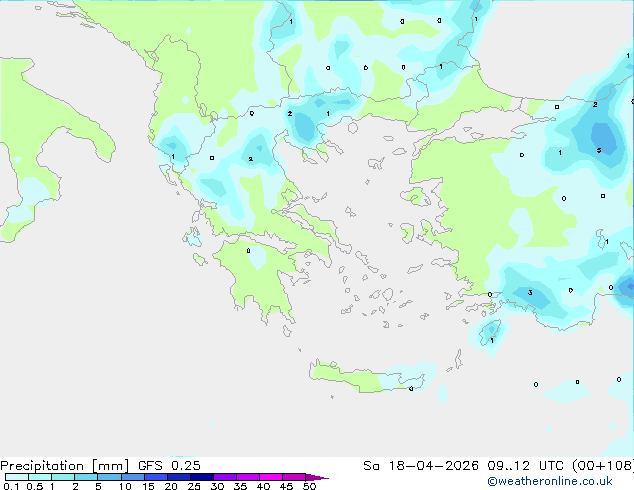Click the '(00+108)' forecast hour text
This screenshot has height=490, width=634.
pyautogui.click(x=603, y=466)
